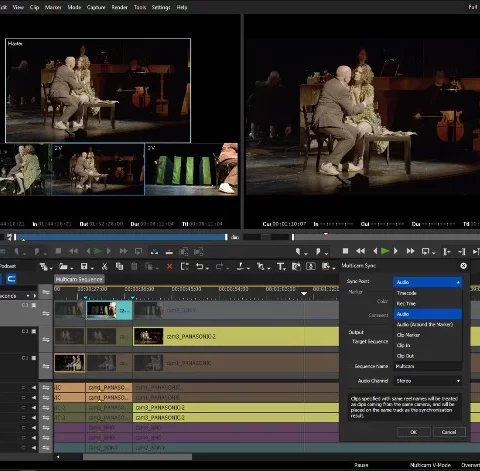Mute the first audio track speaker icon
Screen dimensions: 480x471
coord(34,388)
